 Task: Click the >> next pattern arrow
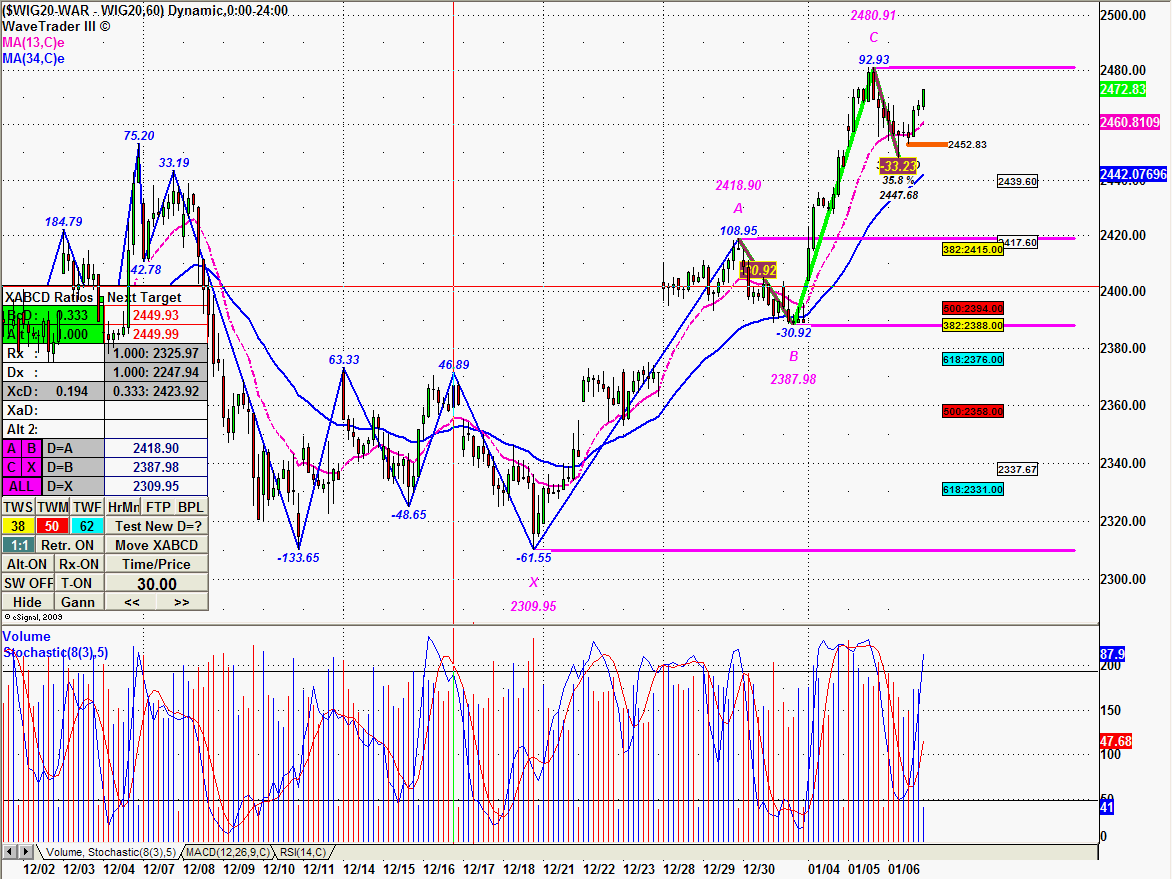coord(181,602)
